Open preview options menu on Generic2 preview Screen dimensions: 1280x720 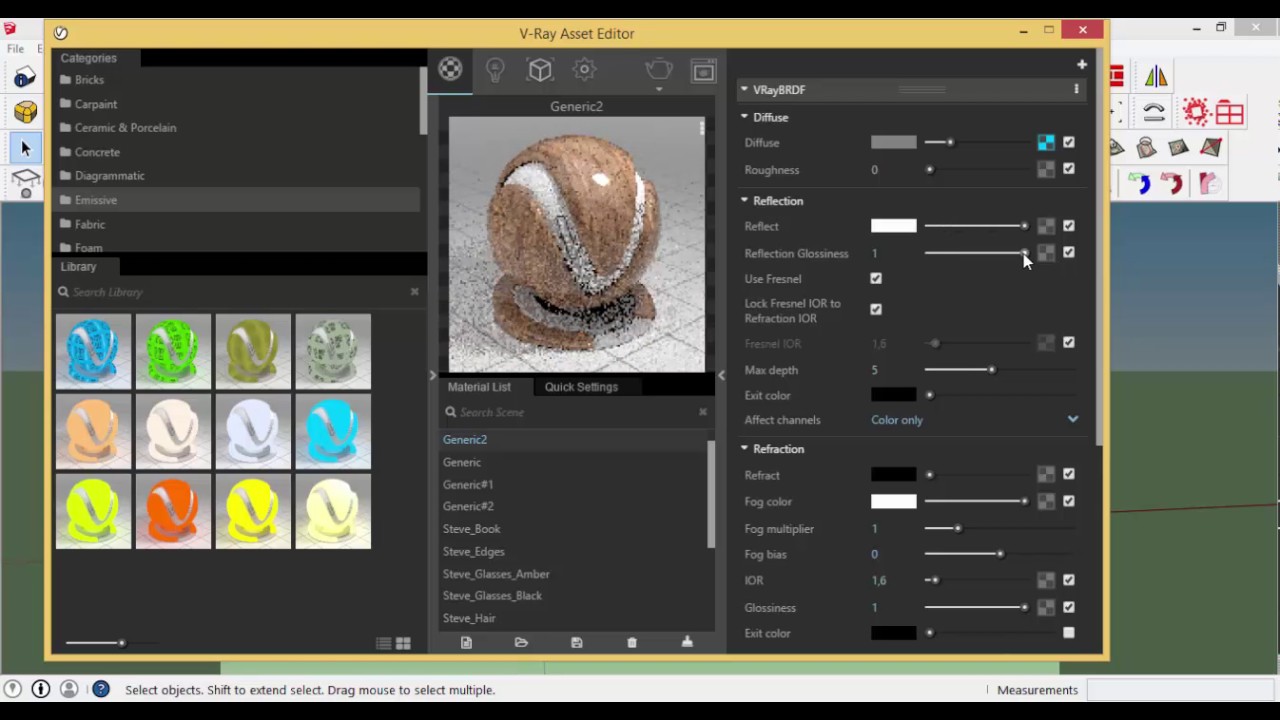click(701, 128)
